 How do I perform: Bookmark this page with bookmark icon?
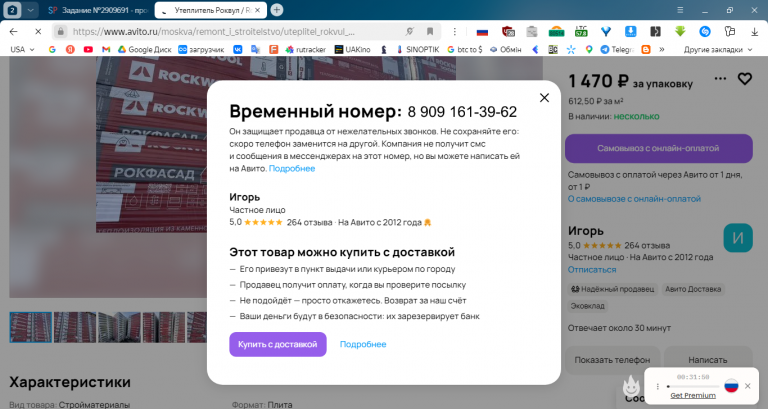430,31
